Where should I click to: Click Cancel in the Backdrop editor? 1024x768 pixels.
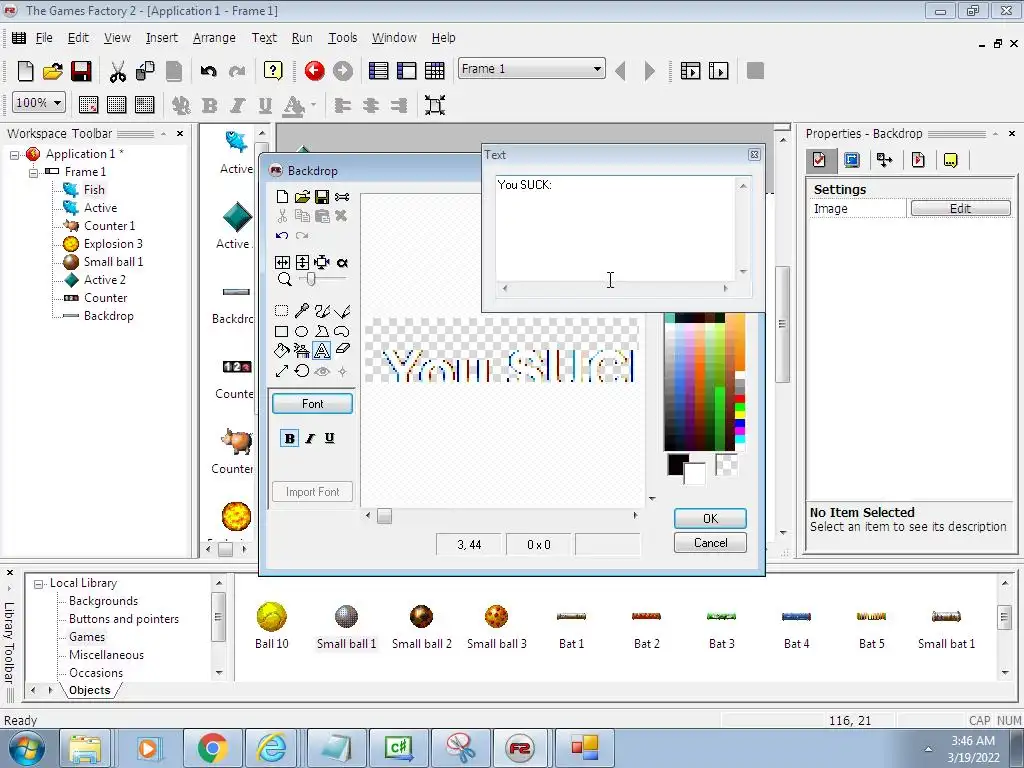coord(710,543)
